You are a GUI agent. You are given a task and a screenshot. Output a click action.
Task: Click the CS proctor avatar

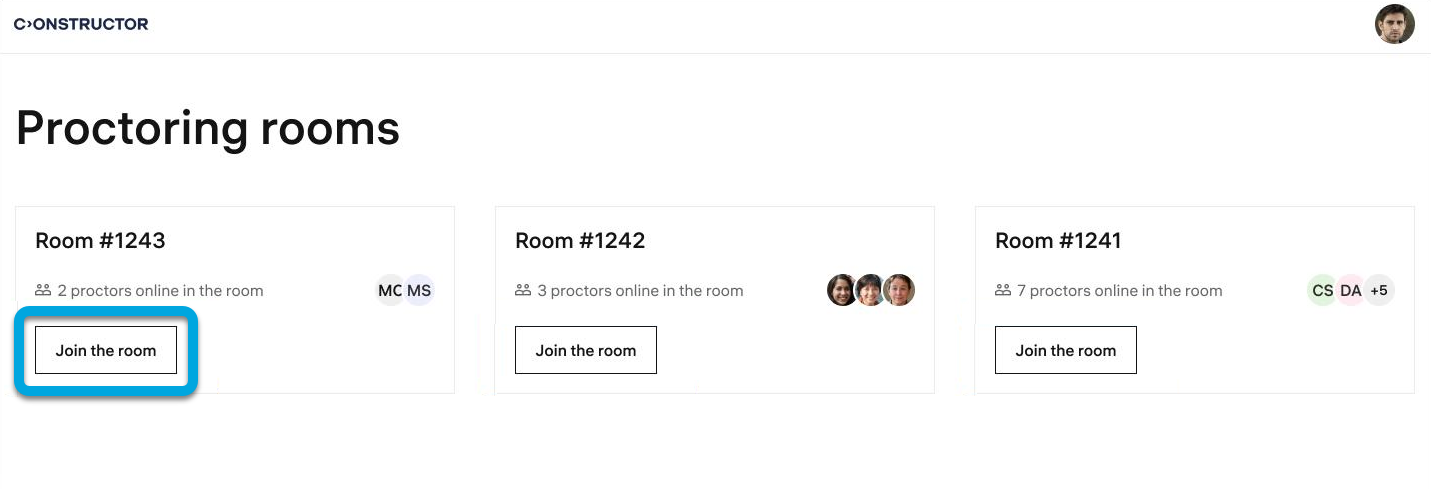coord(1322,291)
